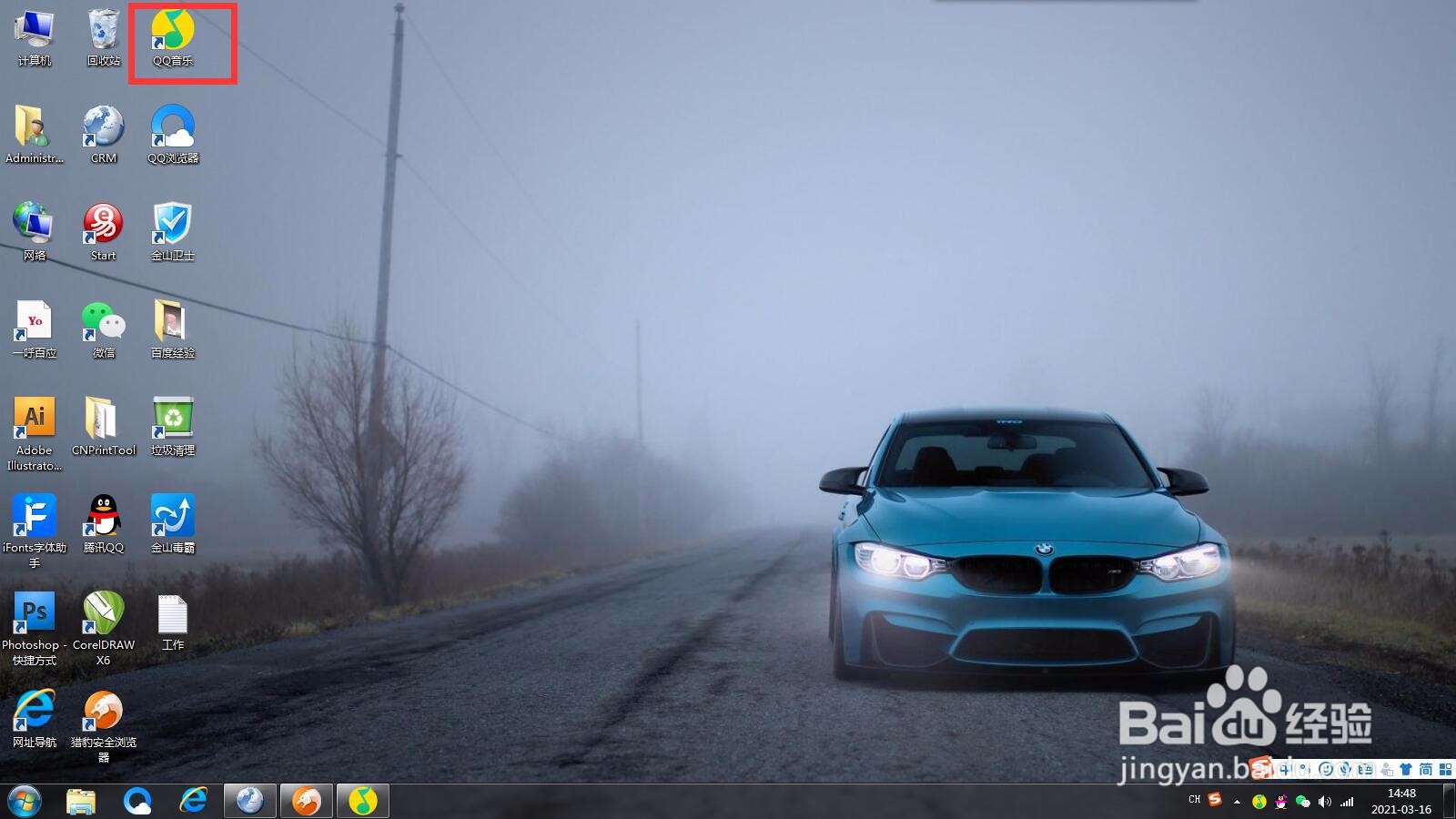1456x819 pixels.
Task: Click the CH language indicator in the tray
Action: (x=1195, y=800)
